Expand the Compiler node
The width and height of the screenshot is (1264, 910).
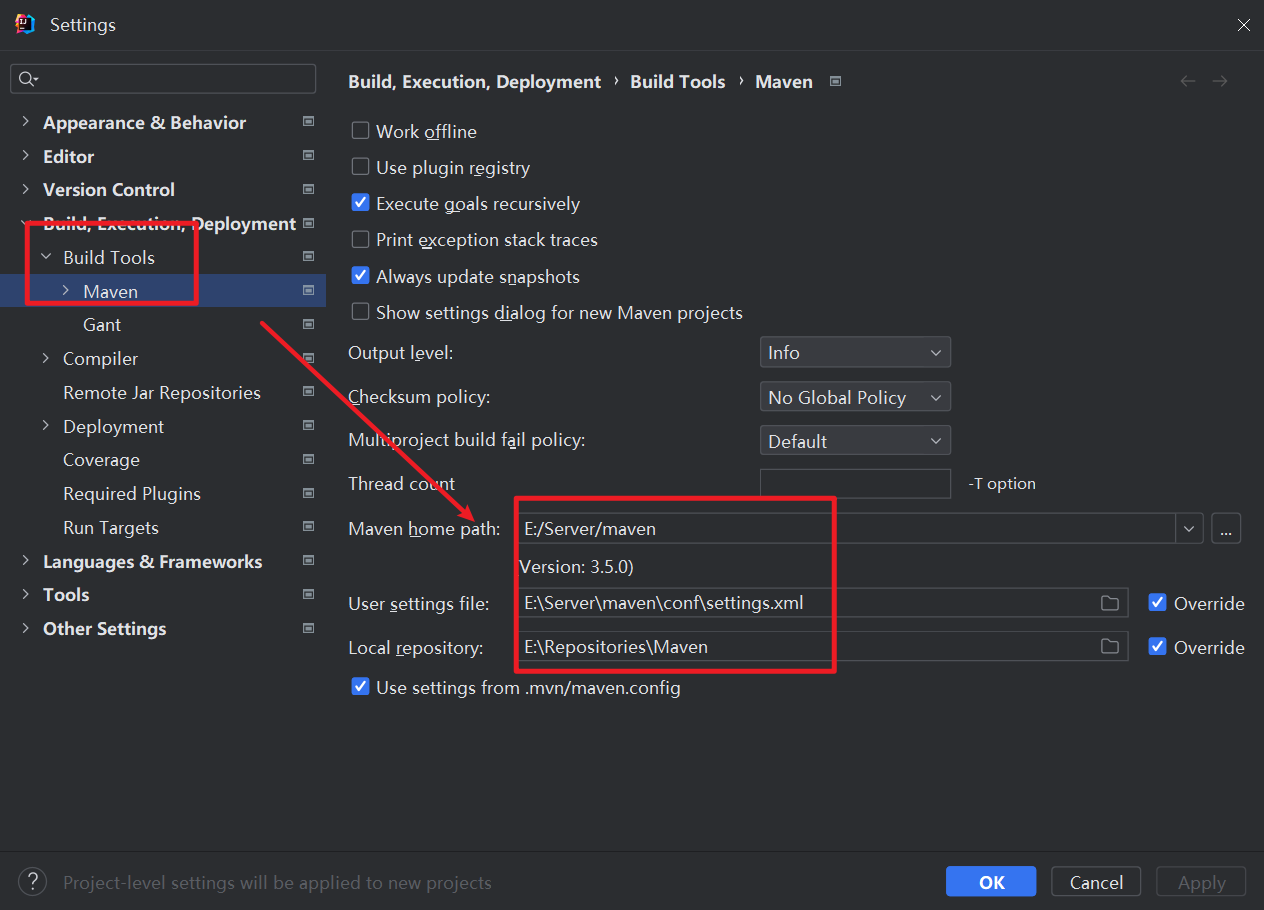click(x=46, y=358)
